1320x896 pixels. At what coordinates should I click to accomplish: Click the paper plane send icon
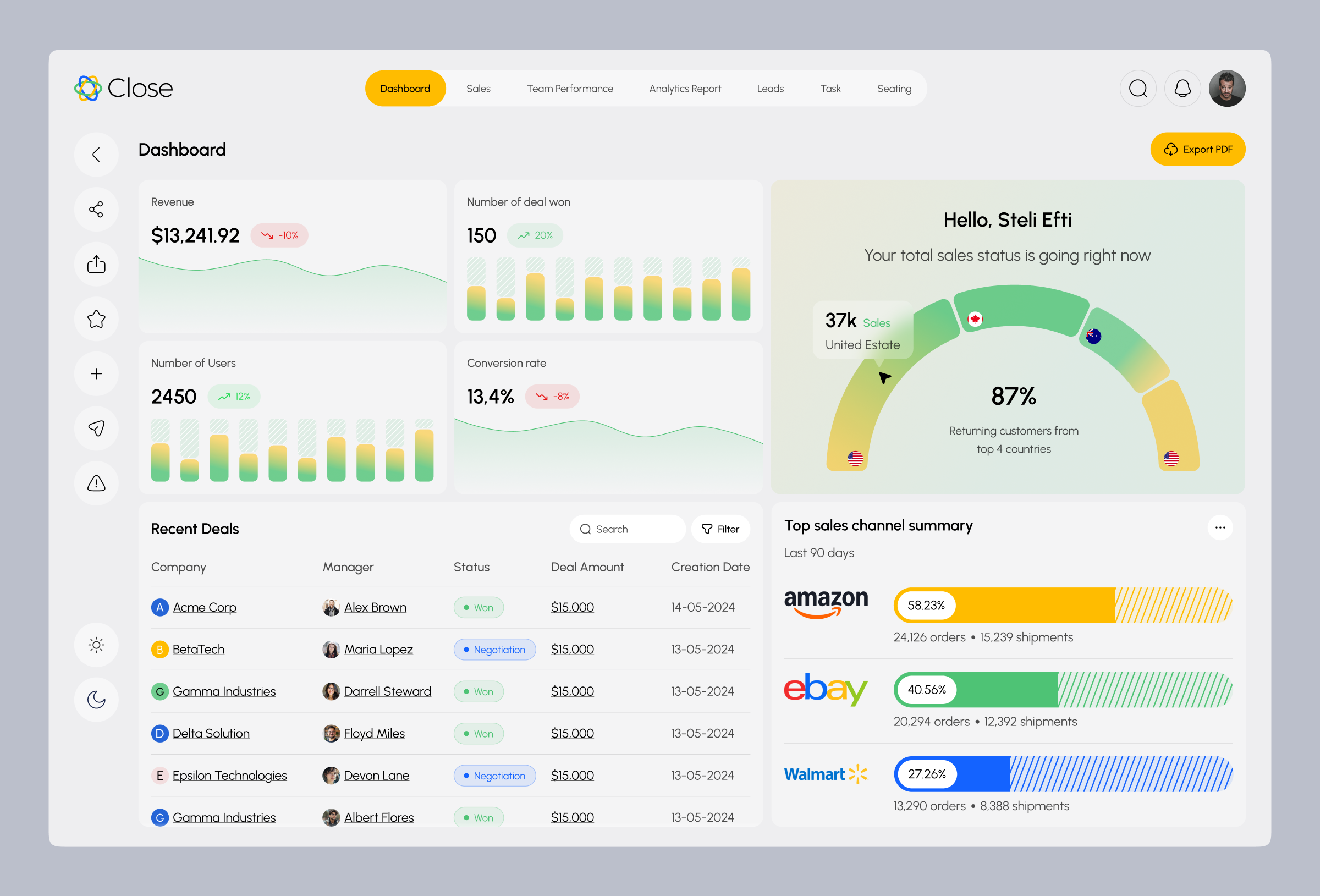tap(96, 428)
